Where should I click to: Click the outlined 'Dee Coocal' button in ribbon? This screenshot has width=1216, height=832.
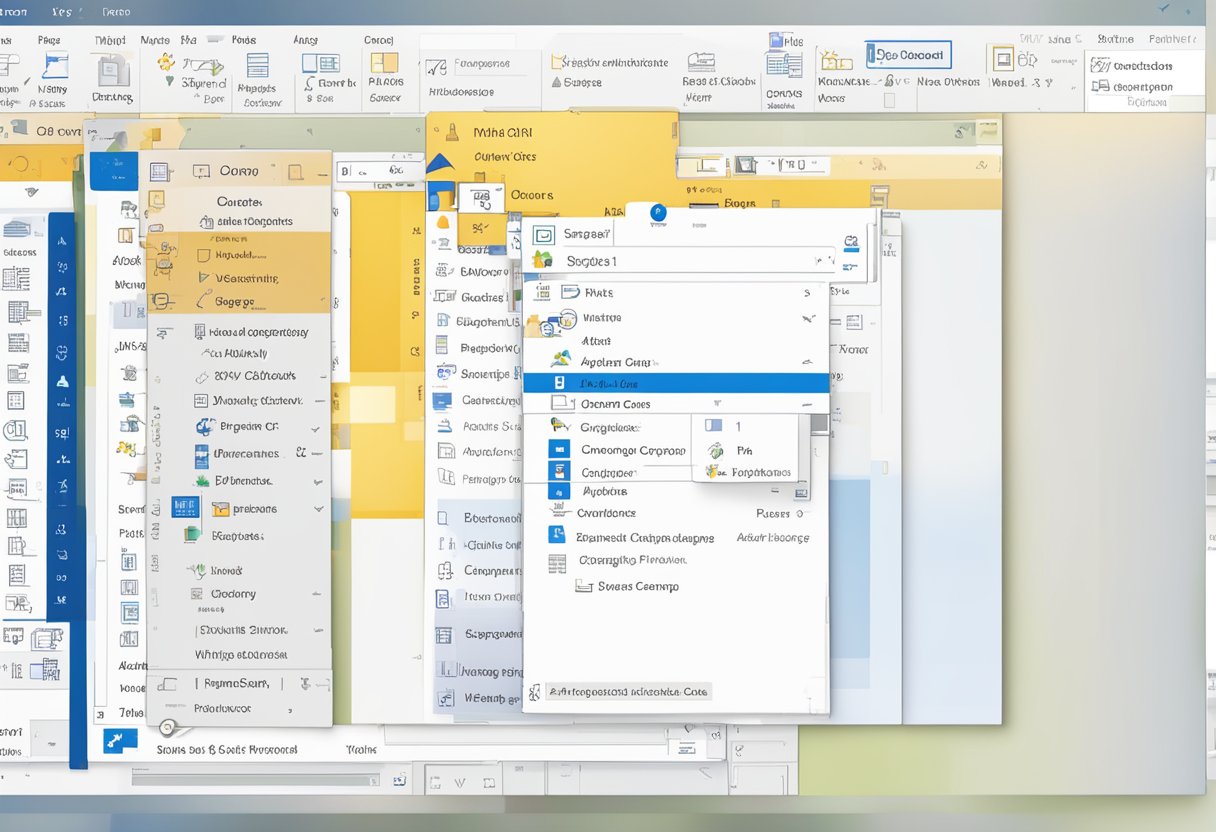[x=908, y=55]
